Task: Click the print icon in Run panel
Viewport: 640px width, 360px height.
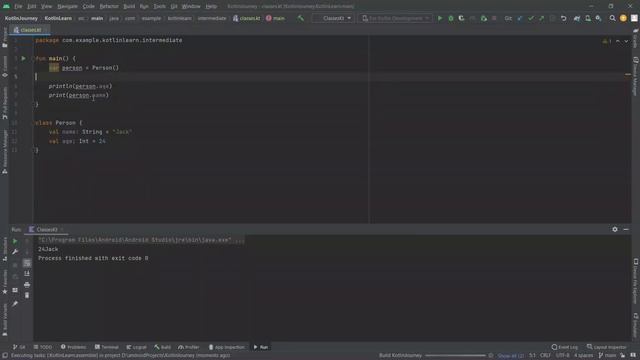Action: 27,284
